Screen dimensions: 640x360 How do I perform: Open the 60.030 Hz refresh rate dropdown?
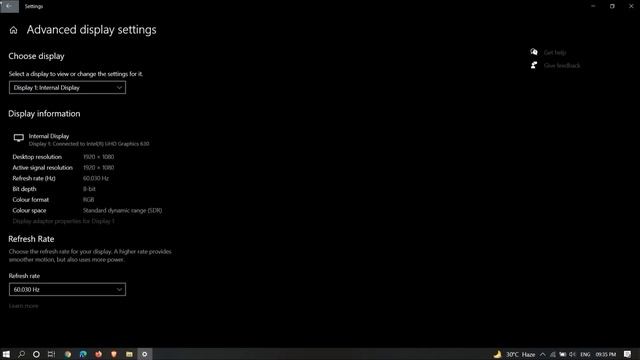pos(67,289)
